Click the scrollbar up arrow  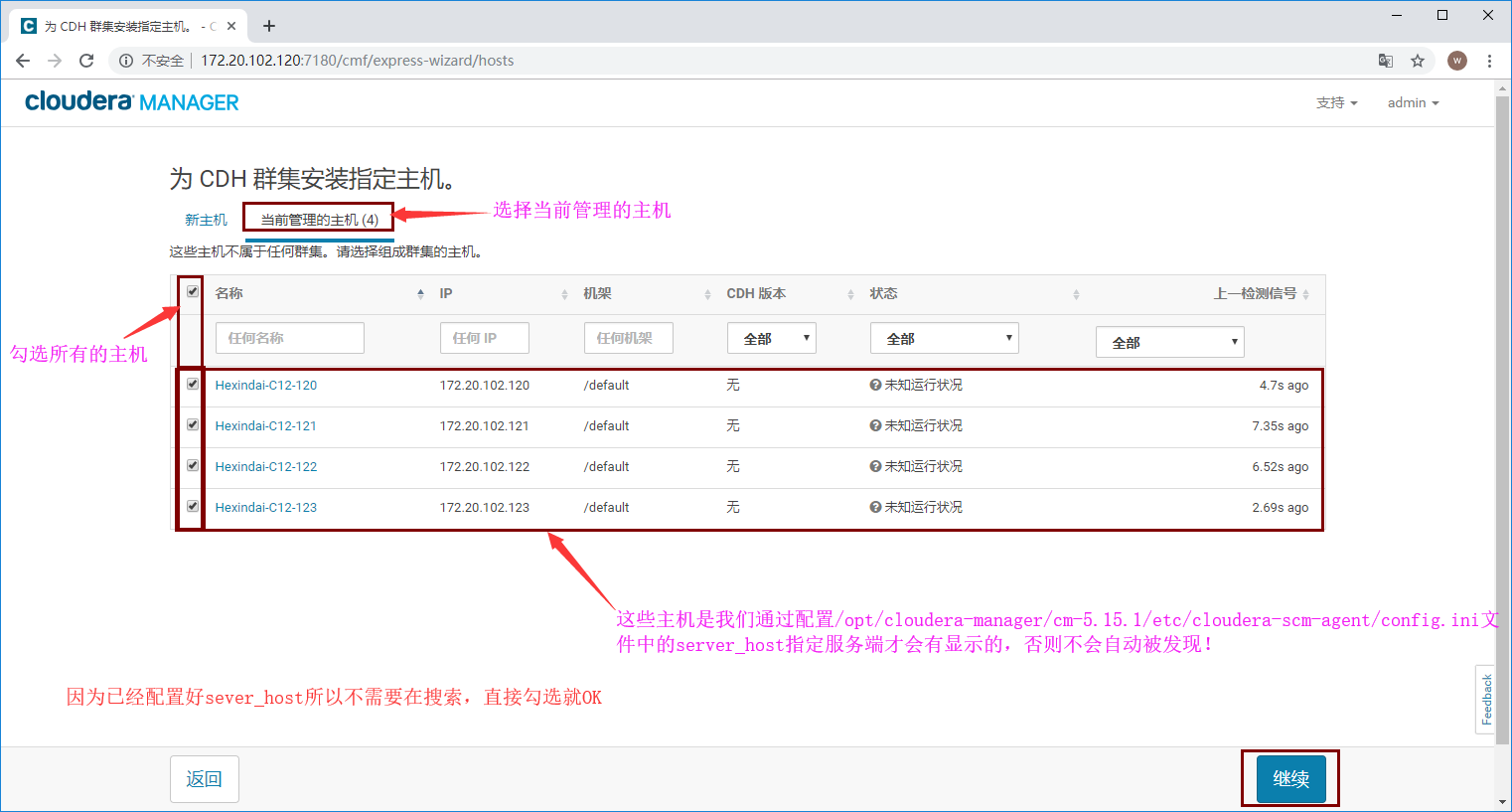[x=1503, y=88]
